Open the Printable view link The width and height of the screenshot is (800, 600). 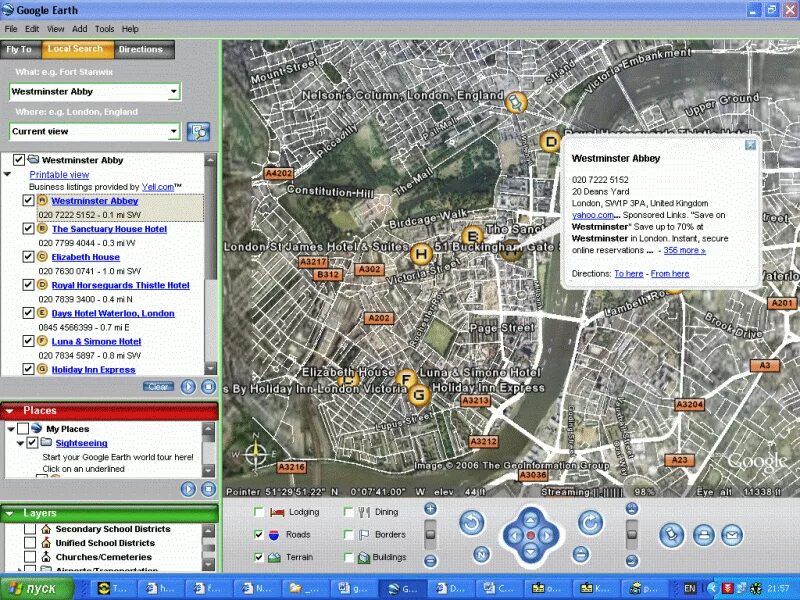[59, 174]
